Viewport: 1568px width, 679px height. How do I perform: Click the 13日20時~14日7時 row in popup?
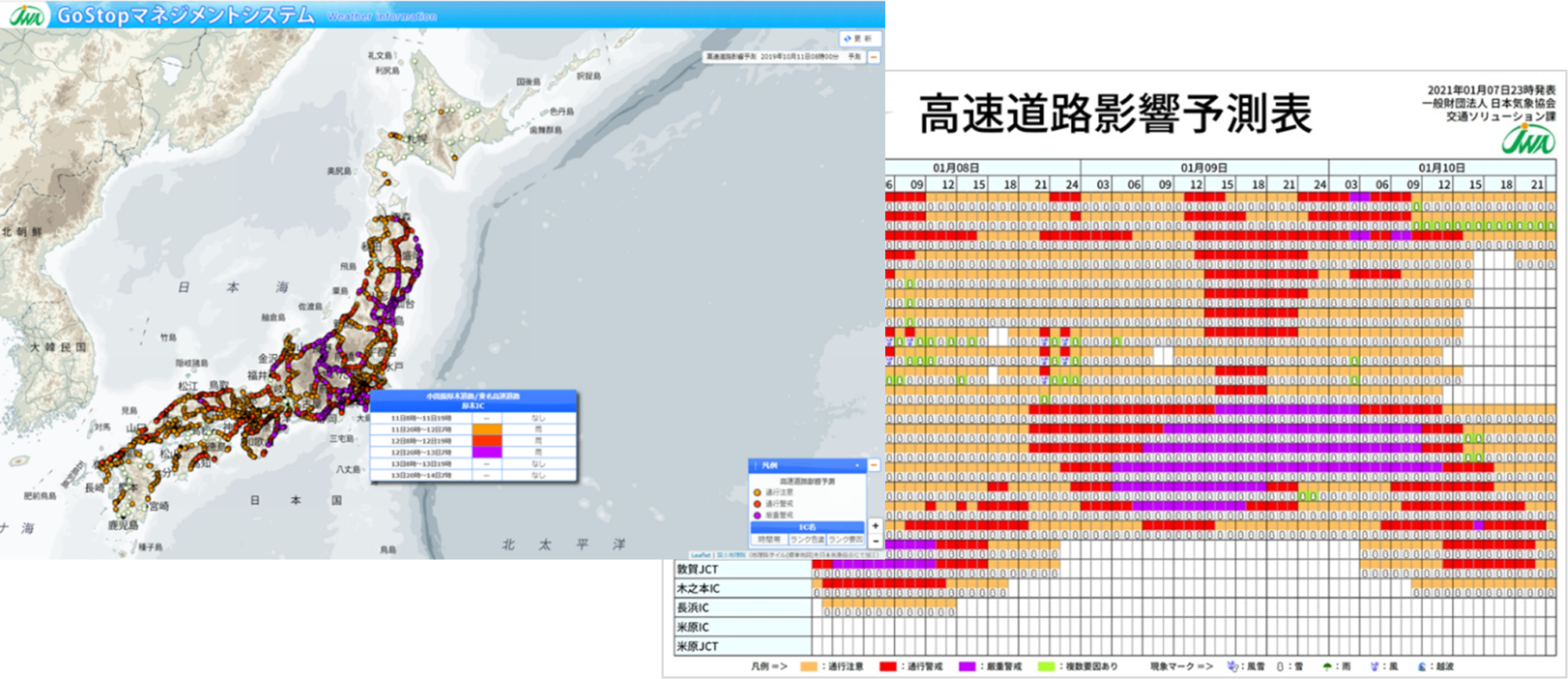click(473, 475)
